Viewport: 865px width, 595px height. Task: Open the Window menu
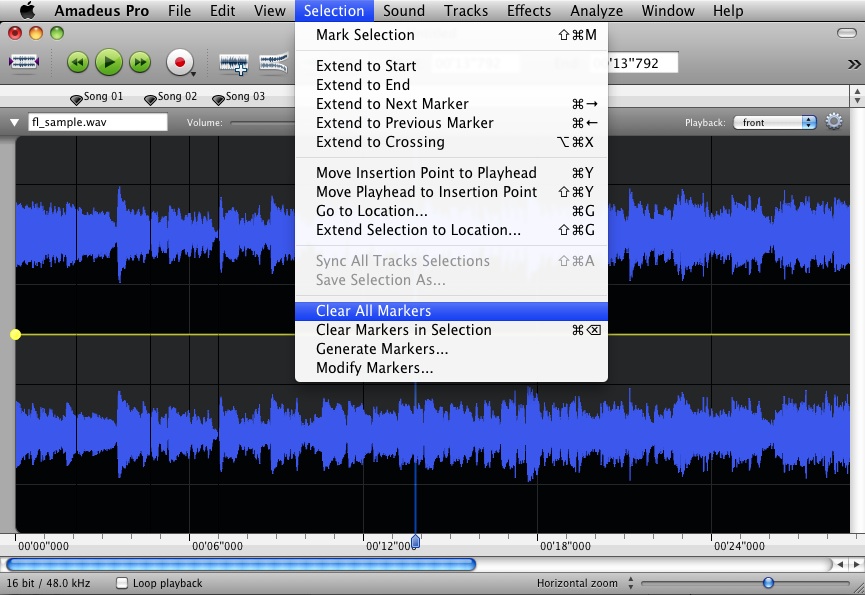[x=668, y=10]
